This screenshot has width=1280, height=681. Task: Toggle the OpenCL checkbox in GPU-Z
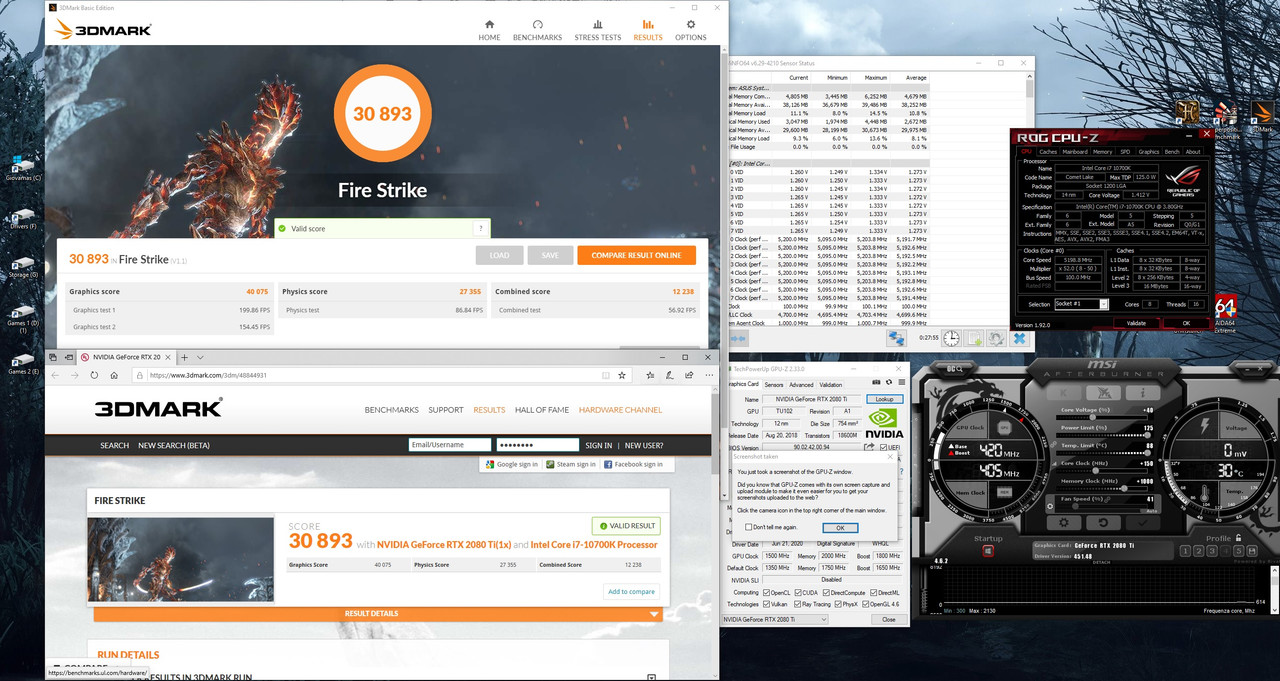766,592
